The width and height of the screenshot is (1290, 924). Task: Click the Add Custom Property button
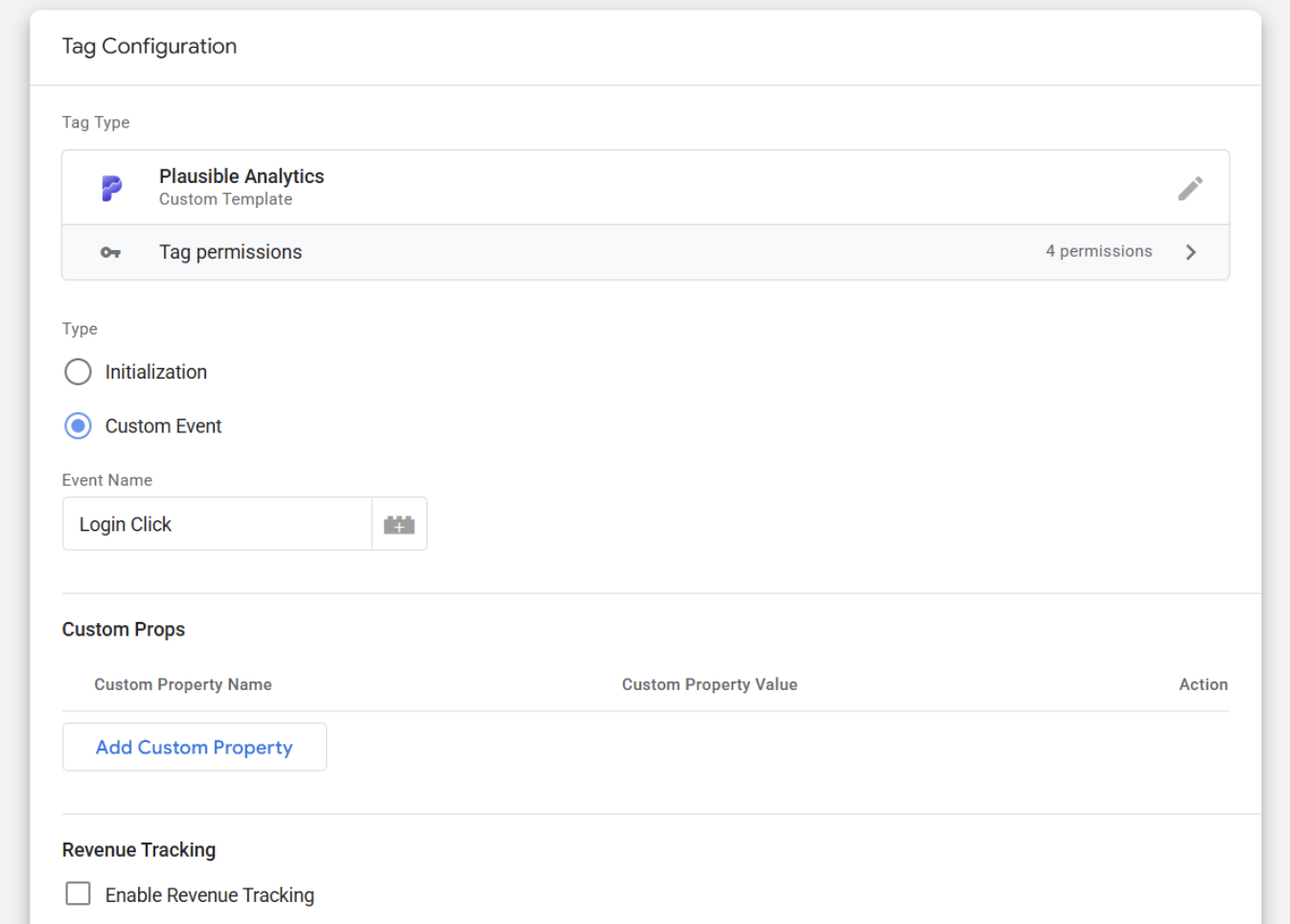tap(194, 747)
